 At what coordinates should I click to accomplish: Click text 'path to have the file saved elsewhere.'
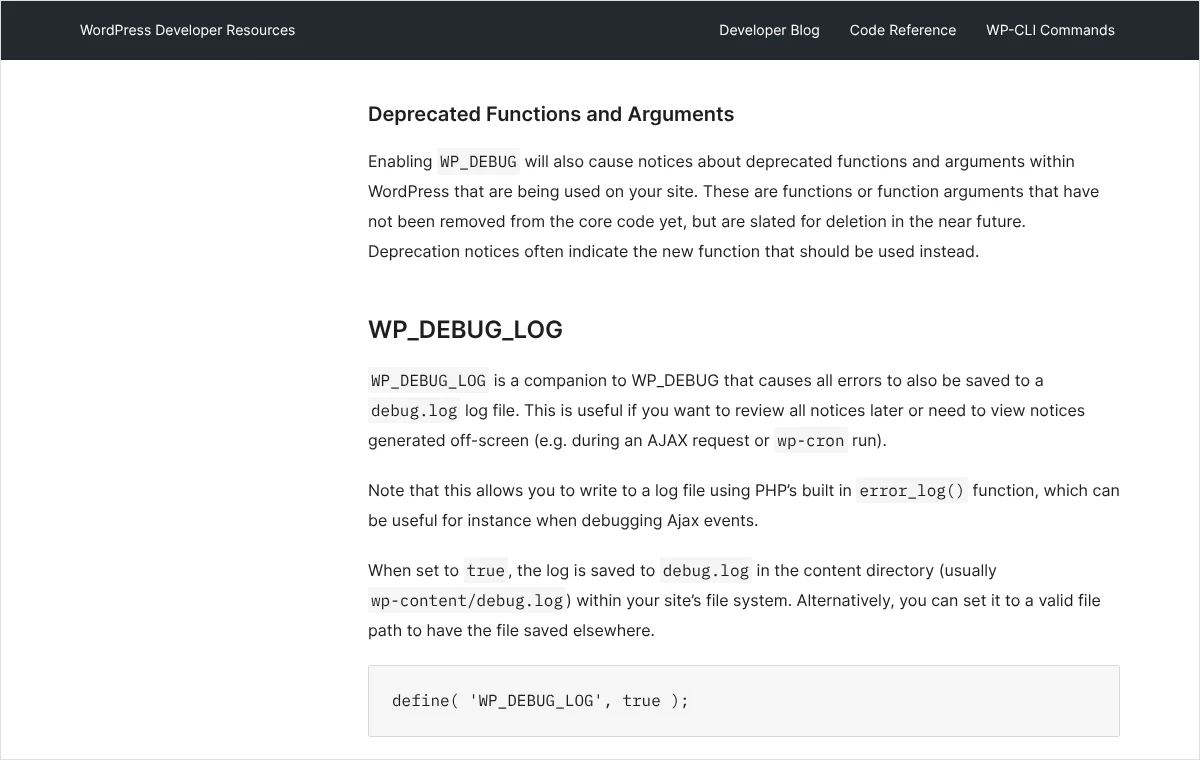[x=511, y=630]
